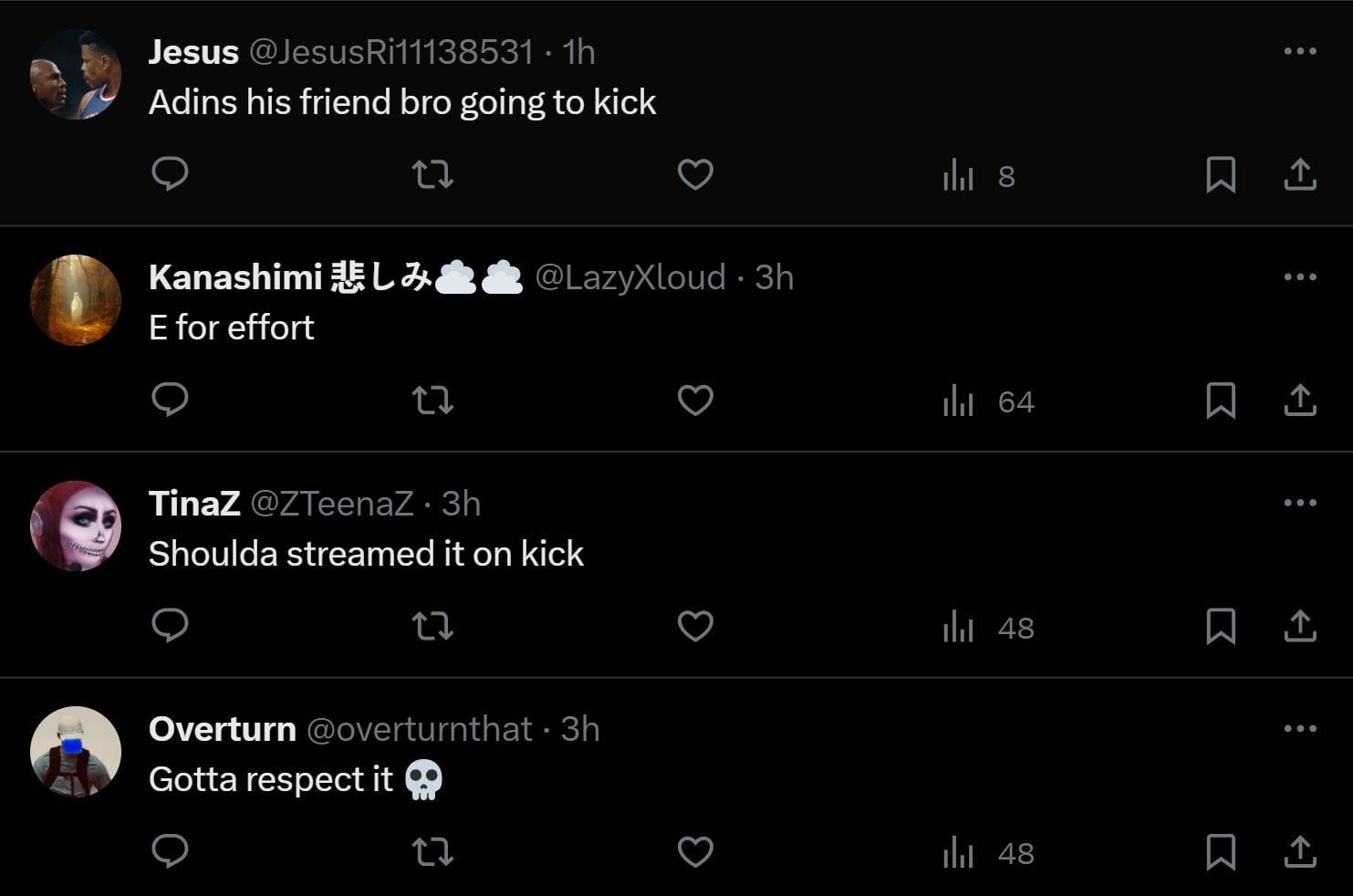Viewport: 1353px width, 896px height.
Task: Click TinaZ's skull-makeup profile picture
Action: tap(76, 526)
